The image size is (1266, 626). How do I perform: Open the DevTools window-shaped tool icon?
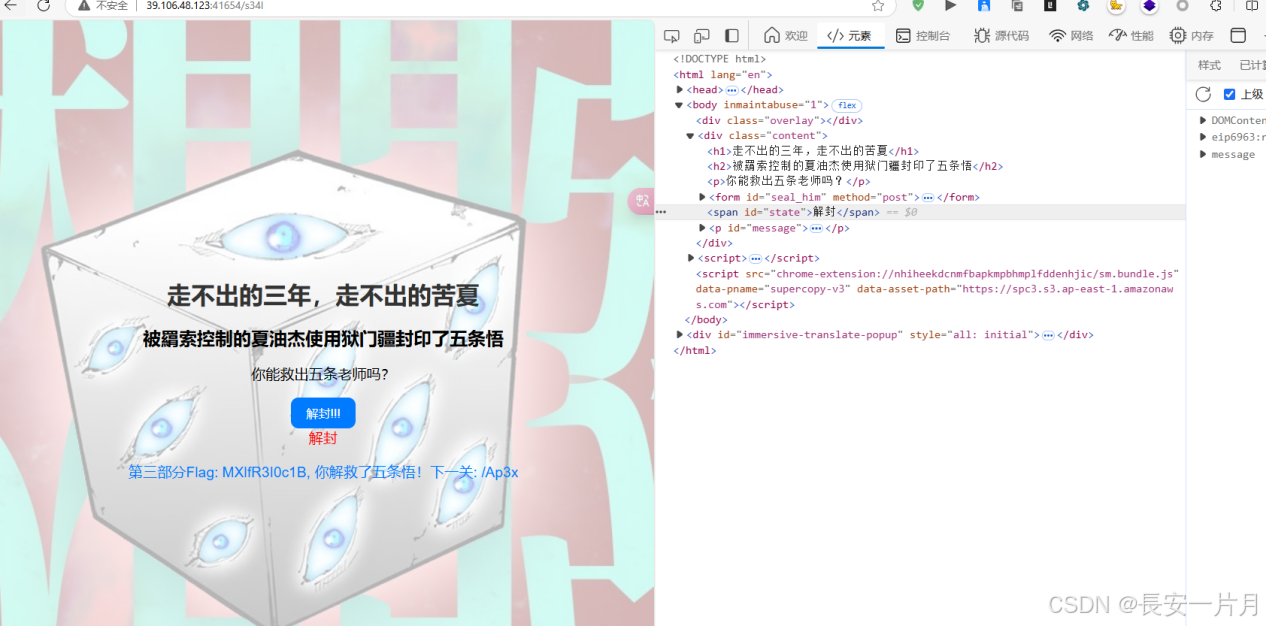click(x=1238, y=36)
